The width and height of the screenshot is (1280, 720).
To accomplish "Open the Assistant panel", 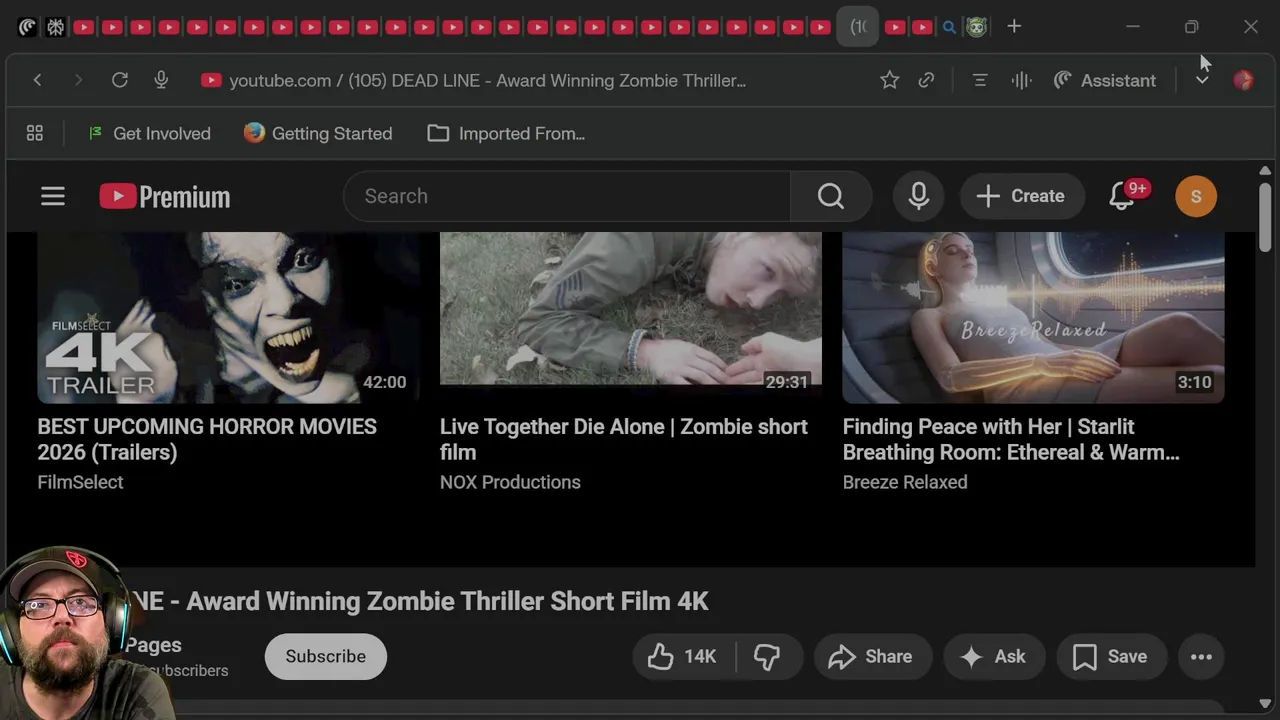I will click(1105, 80).
